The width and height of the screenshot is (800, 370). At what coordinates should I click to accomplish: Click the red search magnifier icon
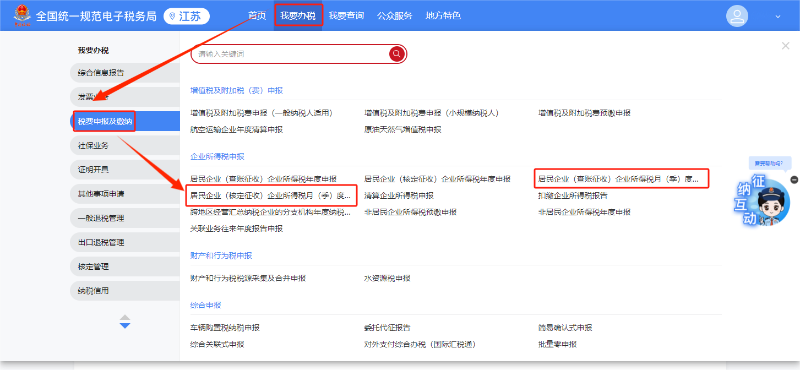point(396,54)
